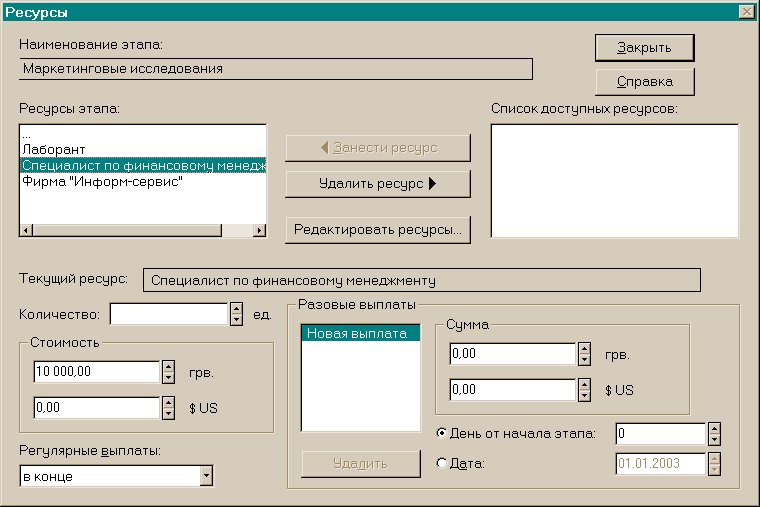
Task: Click Удалить ресурс button
Action: click(378, 184)
